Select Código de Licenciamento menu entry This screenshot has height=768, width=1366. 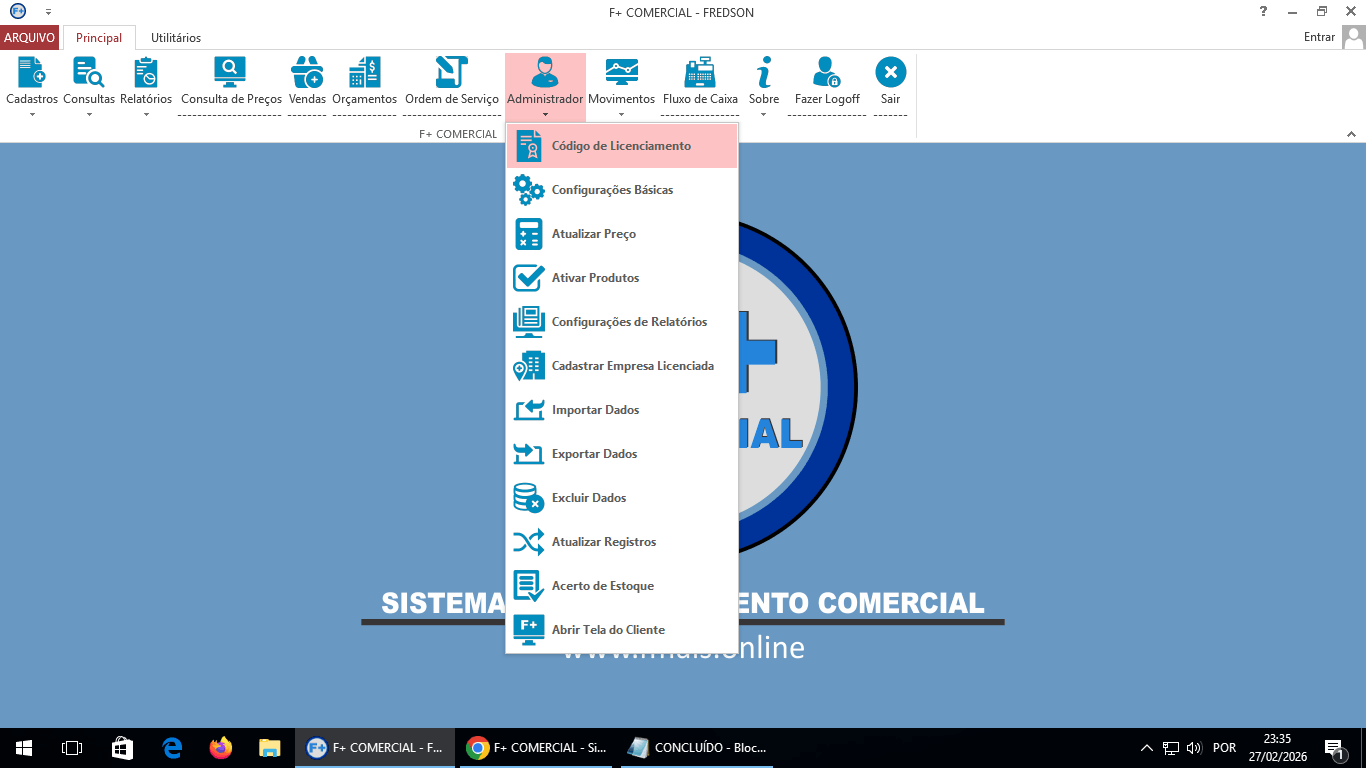coord(622,145)
